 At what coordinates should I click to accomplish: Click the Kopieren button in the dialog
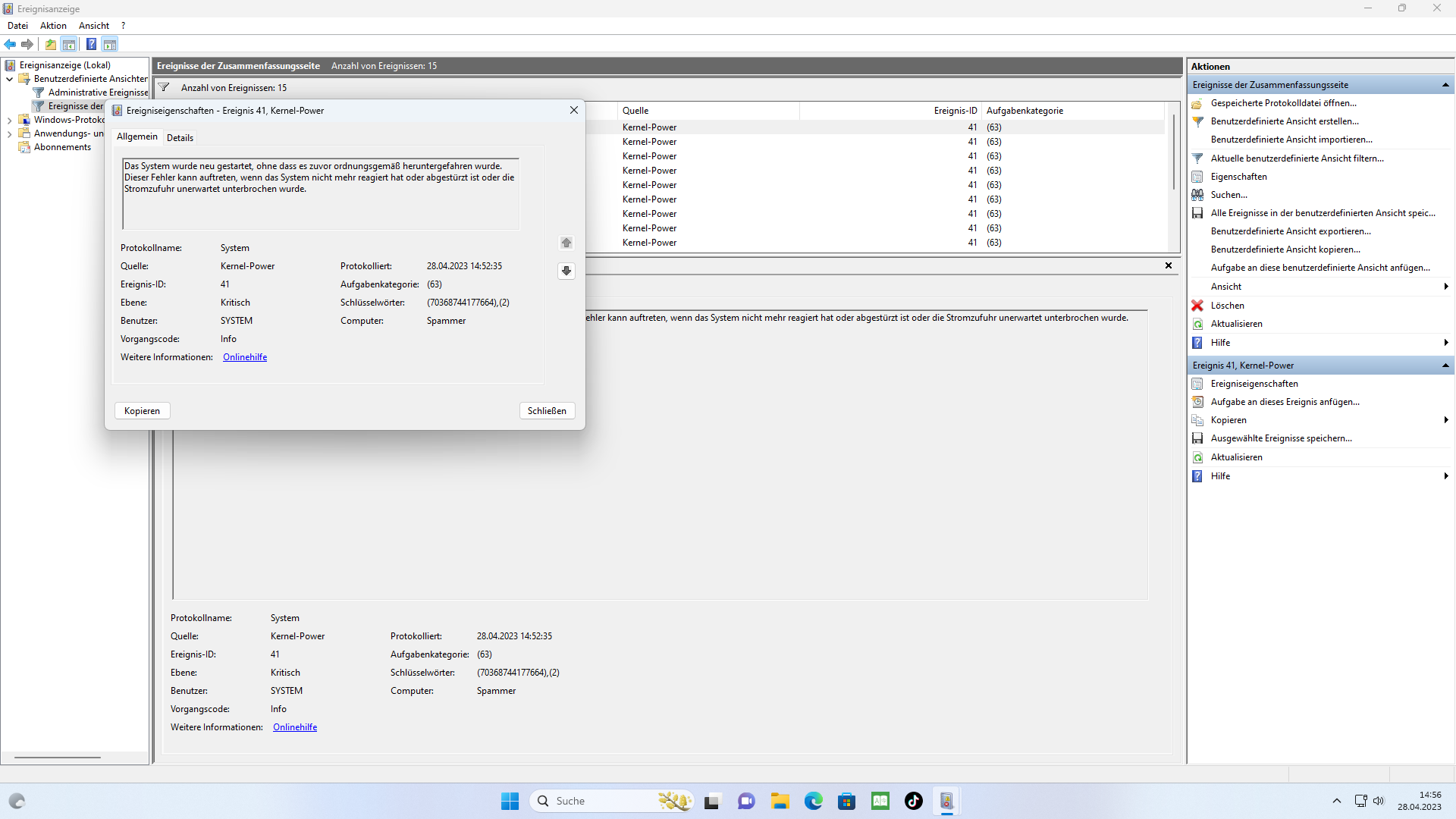pos(142,411)
